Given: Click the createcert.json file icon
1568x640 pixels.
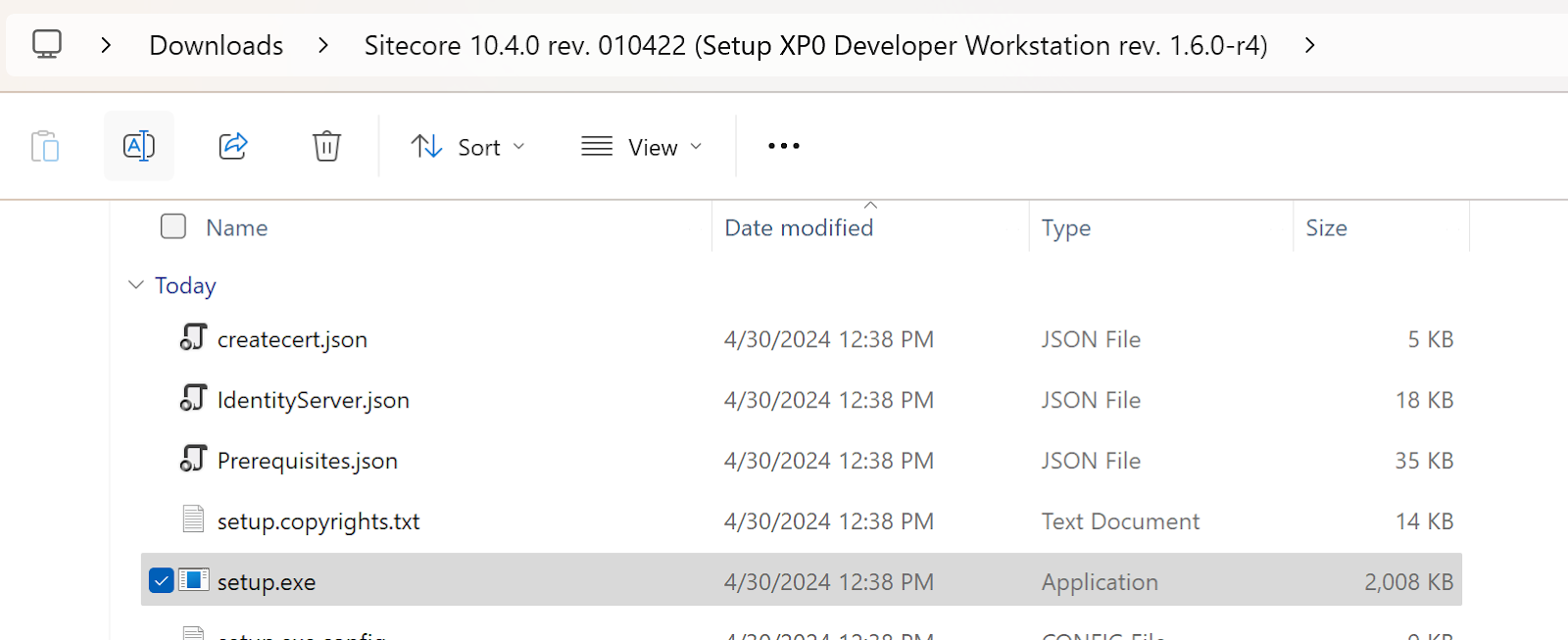Looking at the screenshot, I should [x=193, y=338].
